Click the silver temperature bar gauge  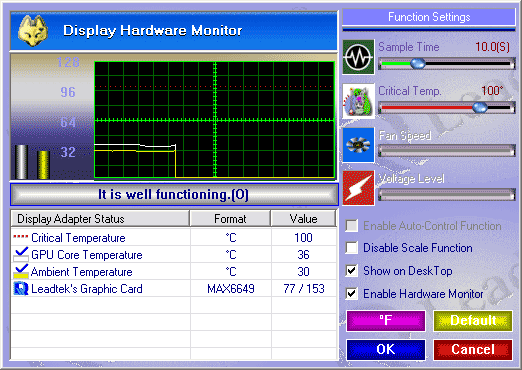point(22,162)
